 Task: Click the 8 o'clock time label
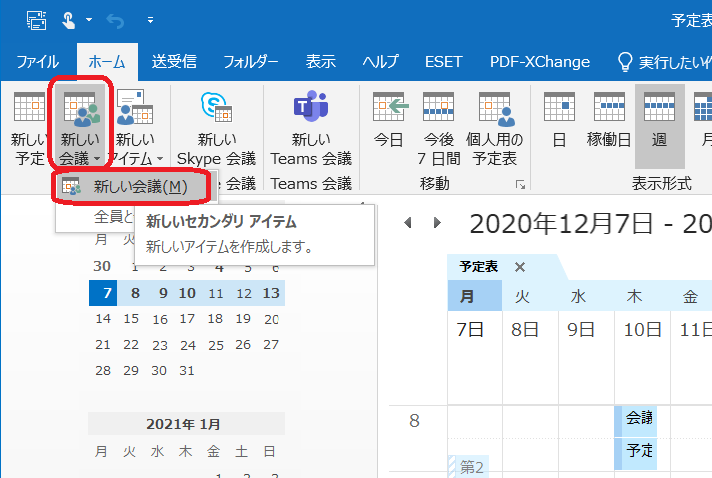coord(414,421)
